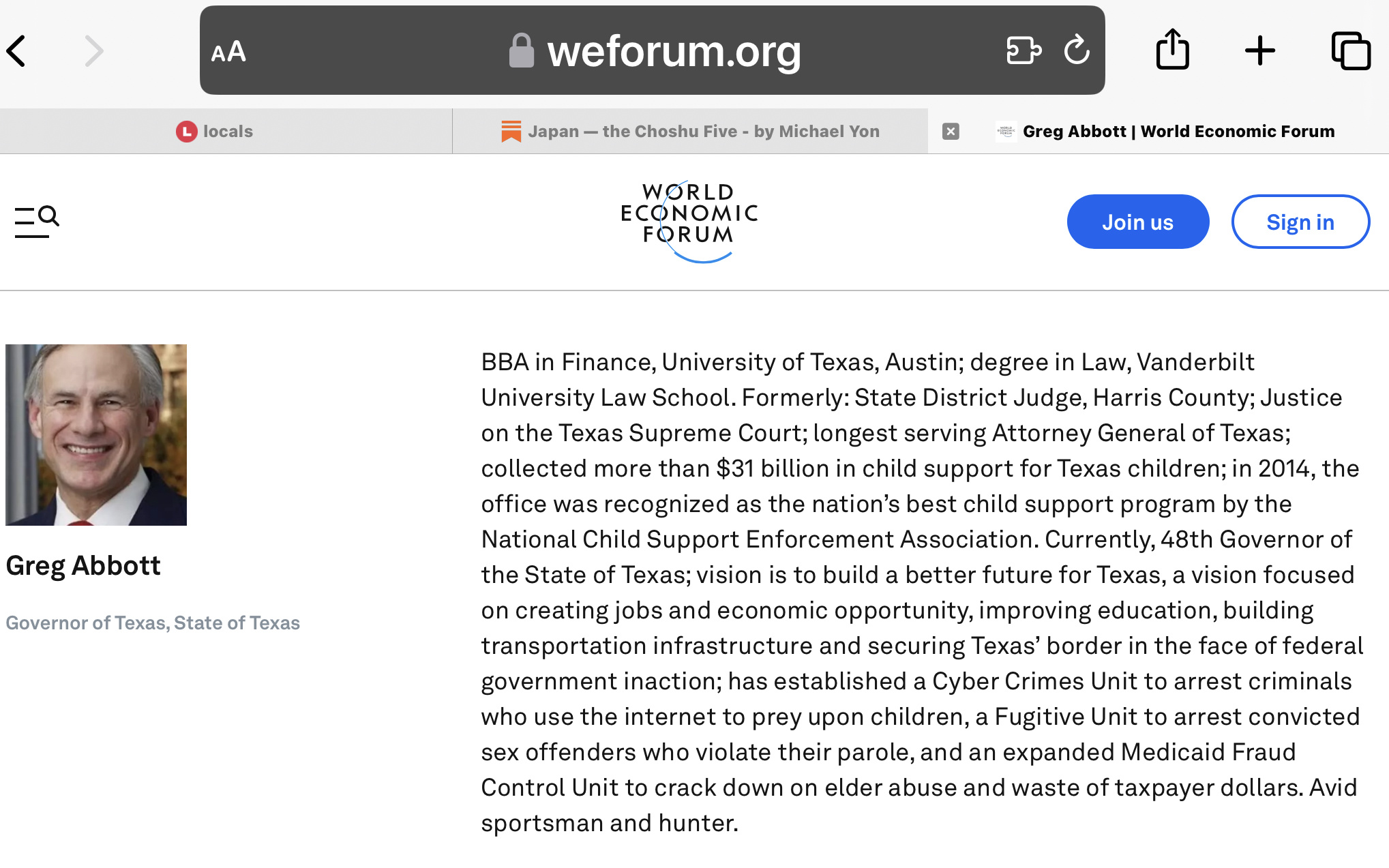Click the red locals favicon

point(186,131)
